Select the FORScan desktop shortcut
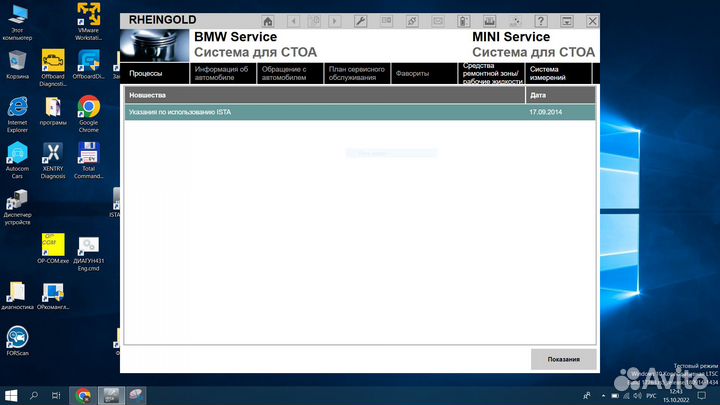This screenshot has height=405, width=720. [17, 341]
